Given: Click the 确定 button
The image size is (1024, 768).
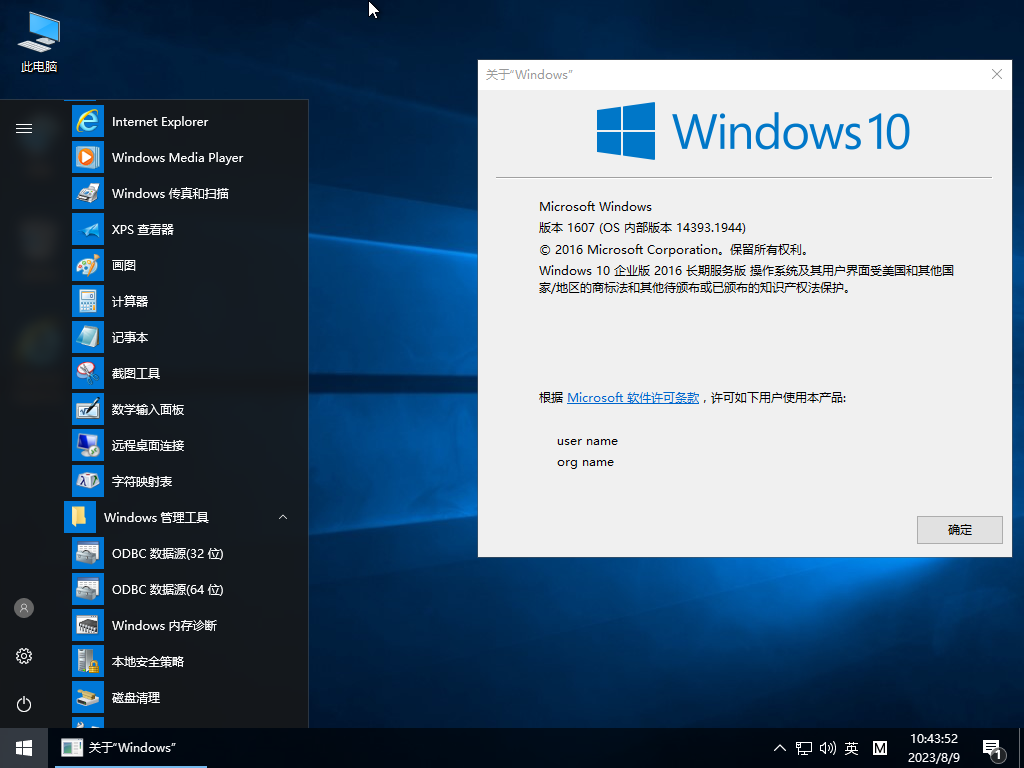Looking at the screenshot, I should pyautogui.click(x=959, y=530).
